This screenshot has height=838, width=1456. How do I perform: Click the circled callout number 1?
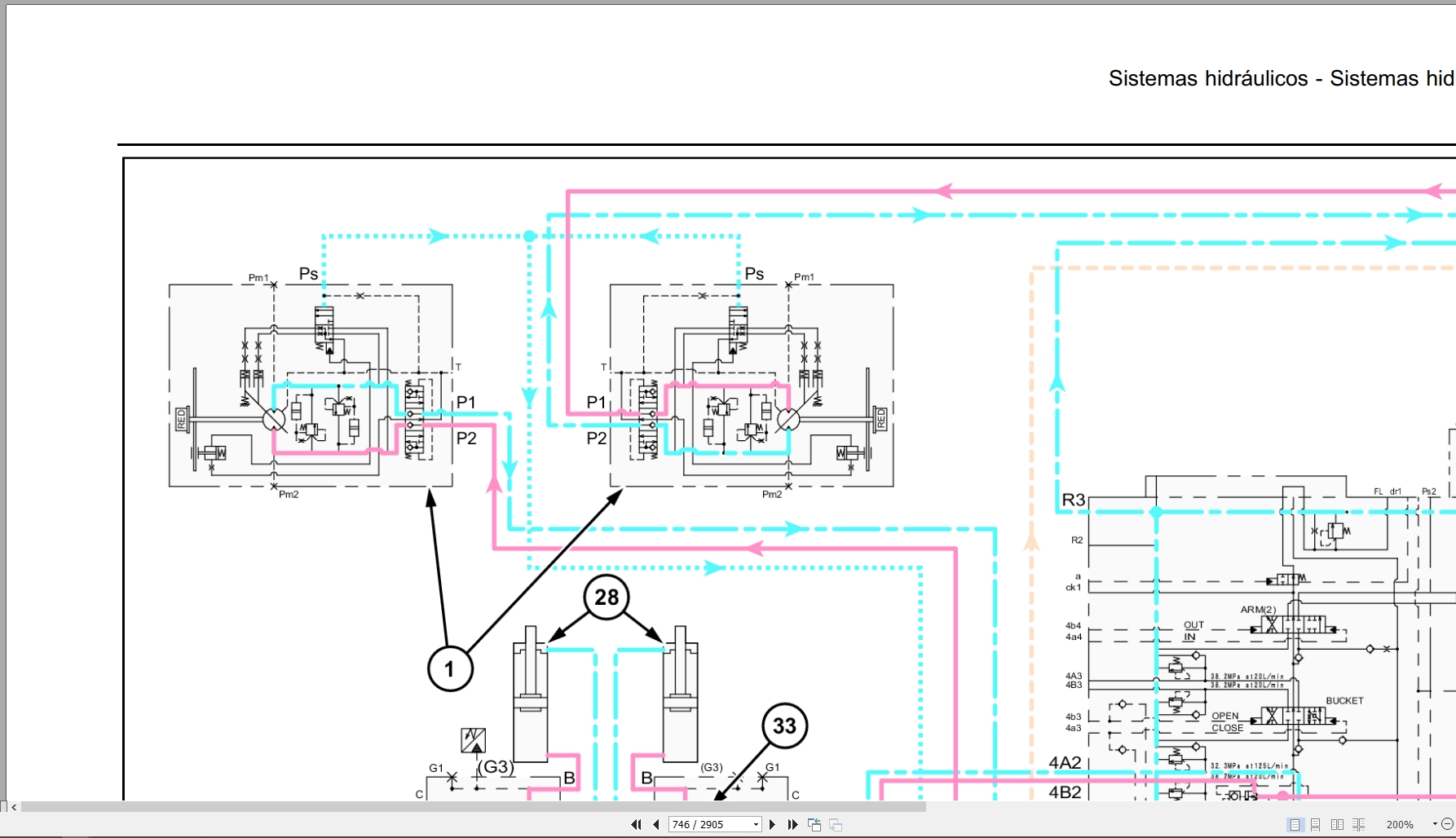pyautogui.click(x=449, y=669)
